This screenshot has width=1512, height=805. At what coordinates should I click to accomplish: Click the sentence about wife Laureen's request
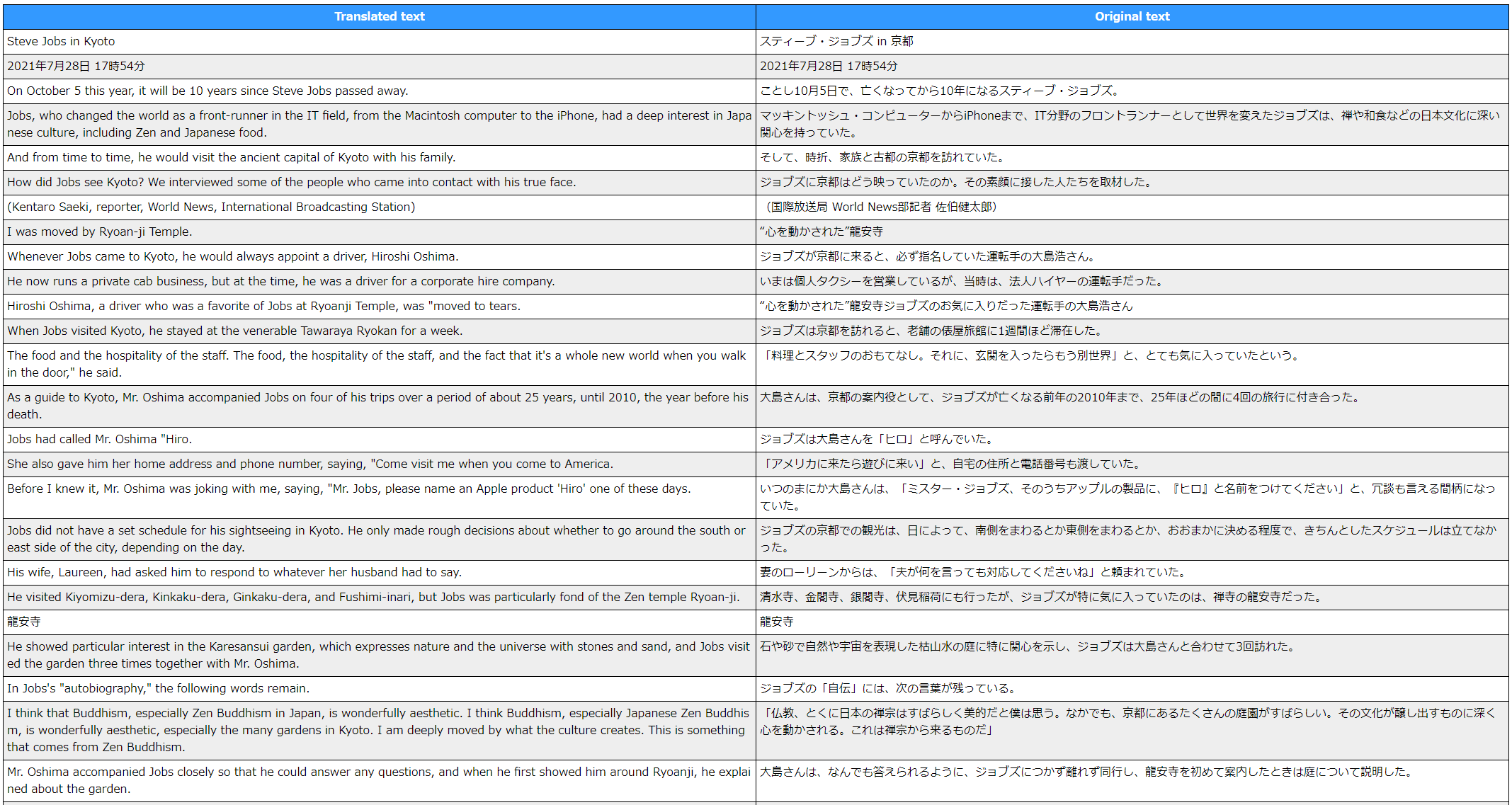click(234, 572)
